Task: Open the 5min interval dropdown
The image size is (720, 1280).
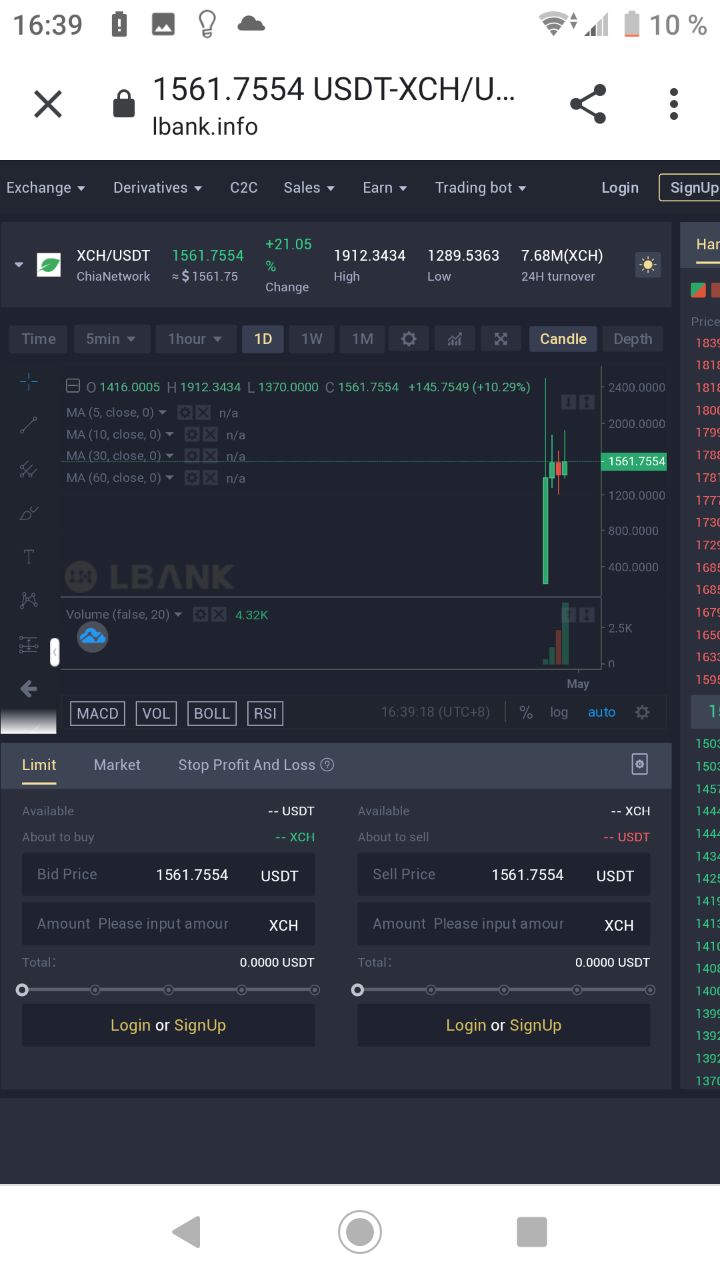Action: (x=112, y=339)
